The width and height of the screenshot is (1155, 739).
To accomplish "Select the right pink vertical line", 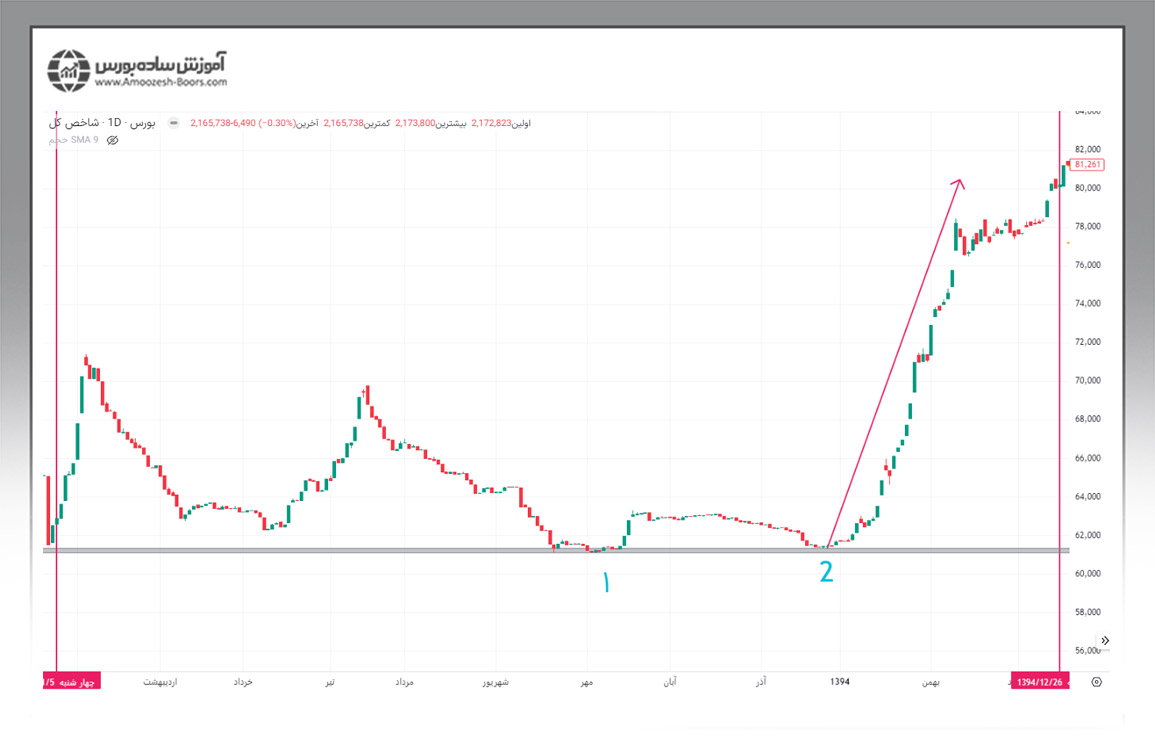I will click(1059, 400).
